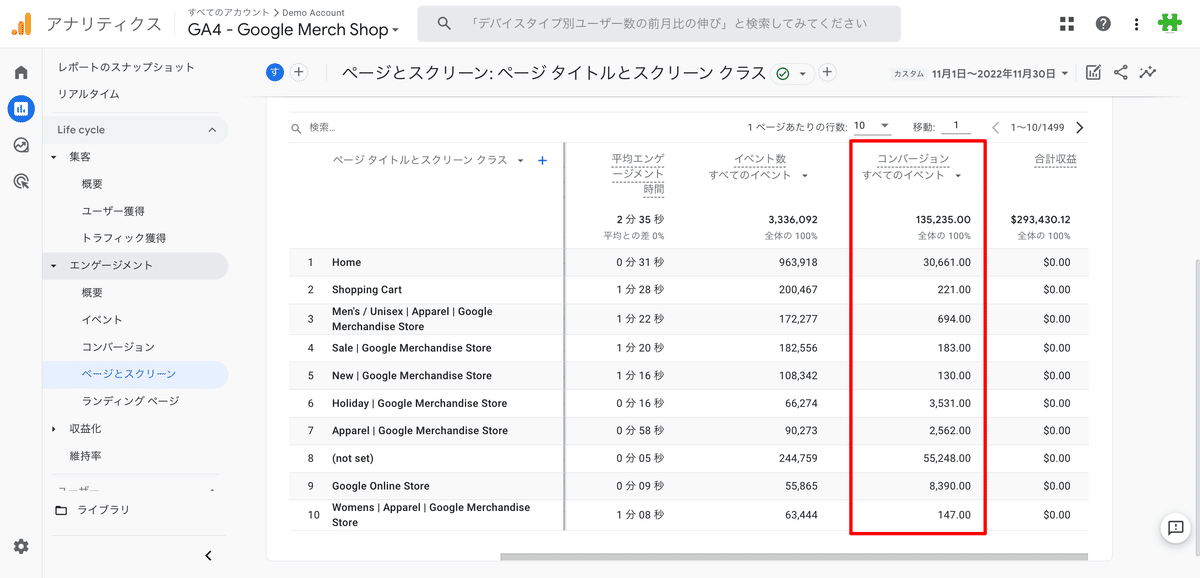Open the Home icon in left rail

(21, 72)
